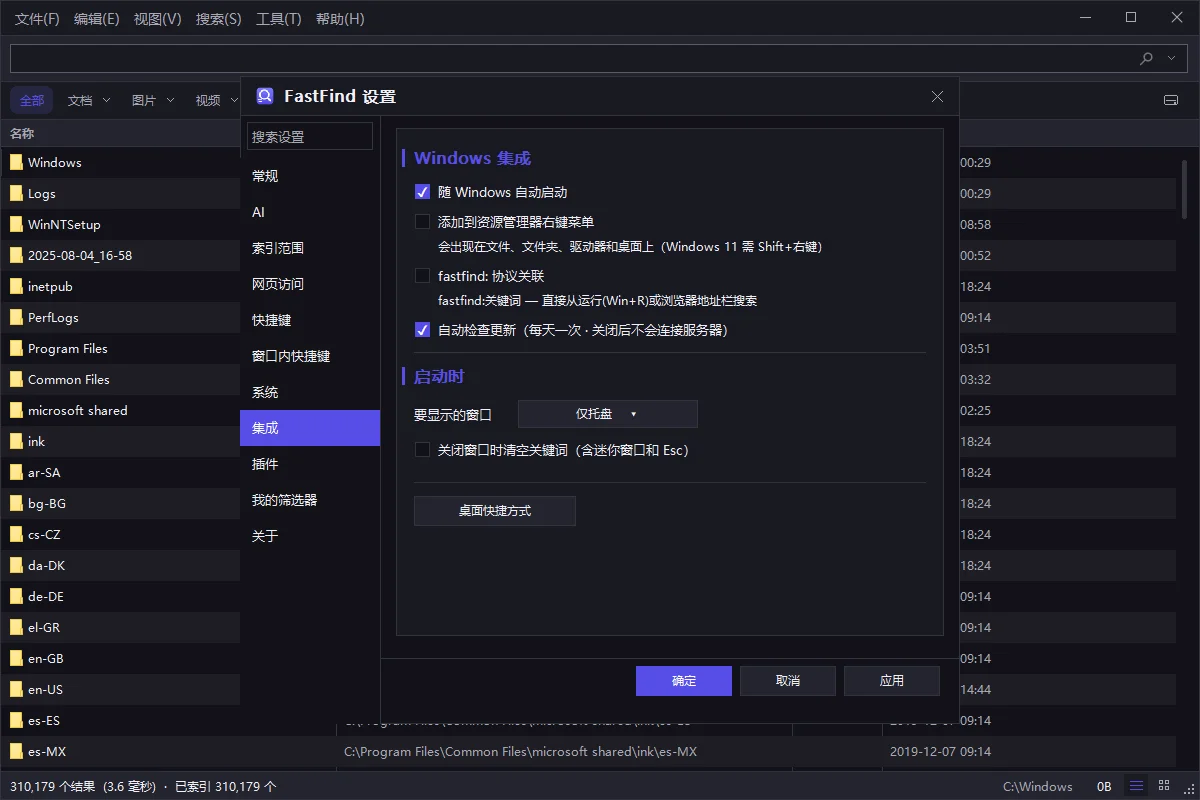Click the folder icon next to de-DE

click(x=16, y=596)
